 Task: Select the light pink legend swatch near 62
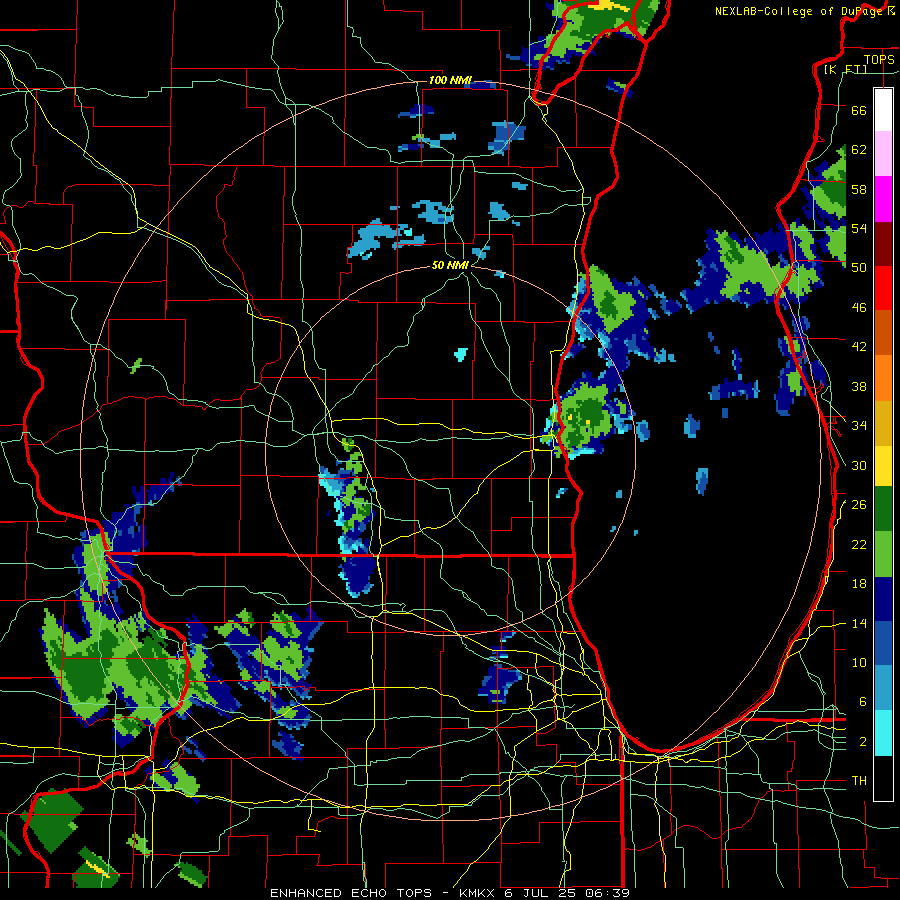(x=883, y=154)
